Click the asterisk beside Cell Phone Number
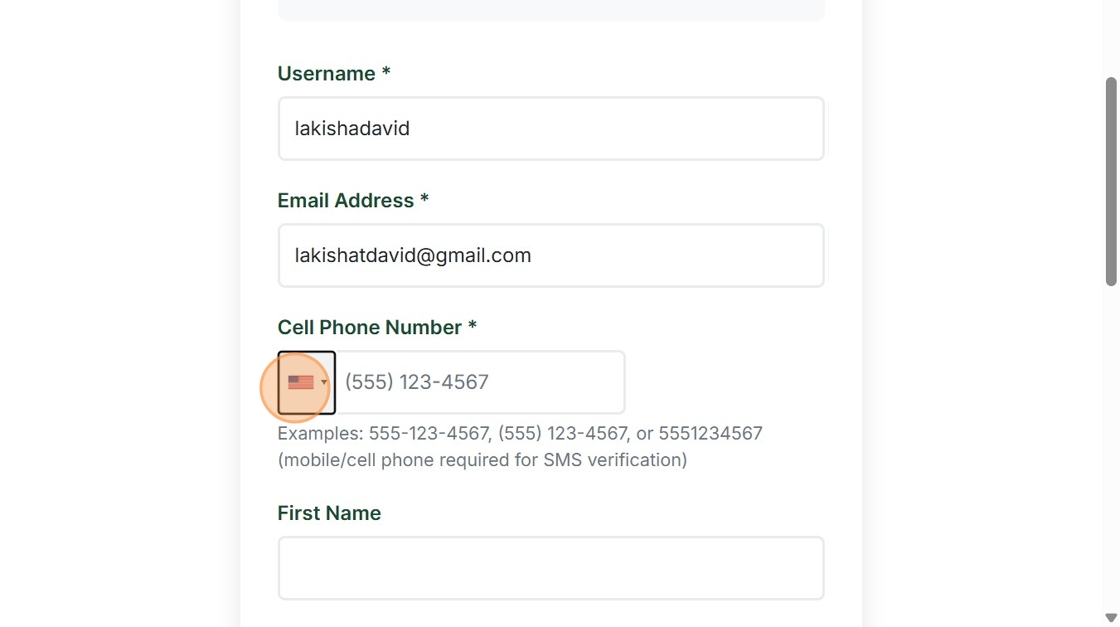This screenshot has width=1120, height=627. point(472,327)
